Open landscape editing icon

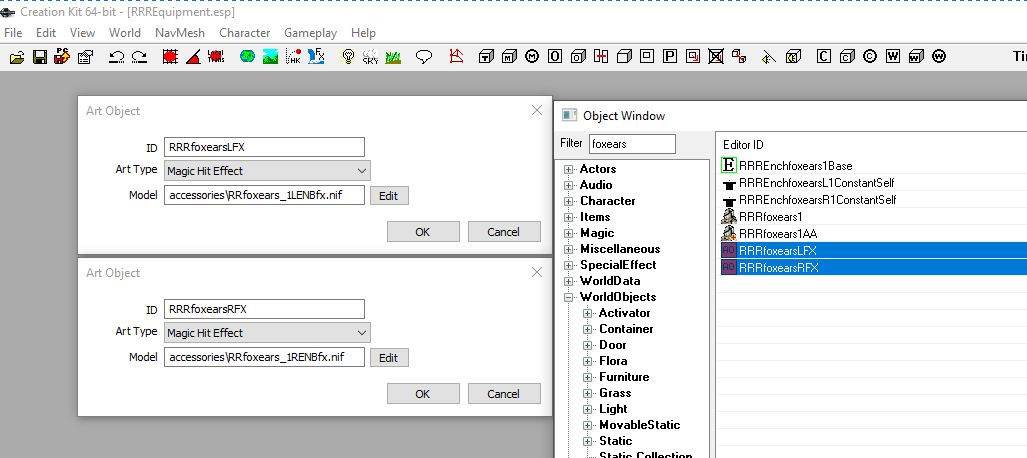pyautogui.click(x=270, y=57)
